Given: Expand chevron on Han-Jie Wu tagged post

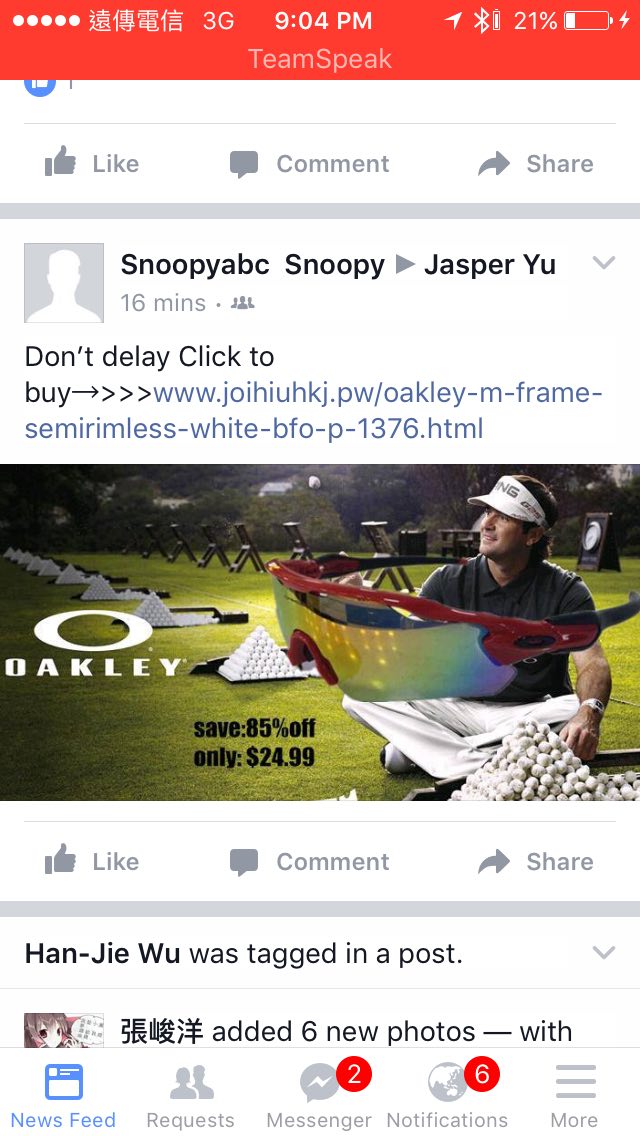Looking at the screenshot, I should pos(603,952).
